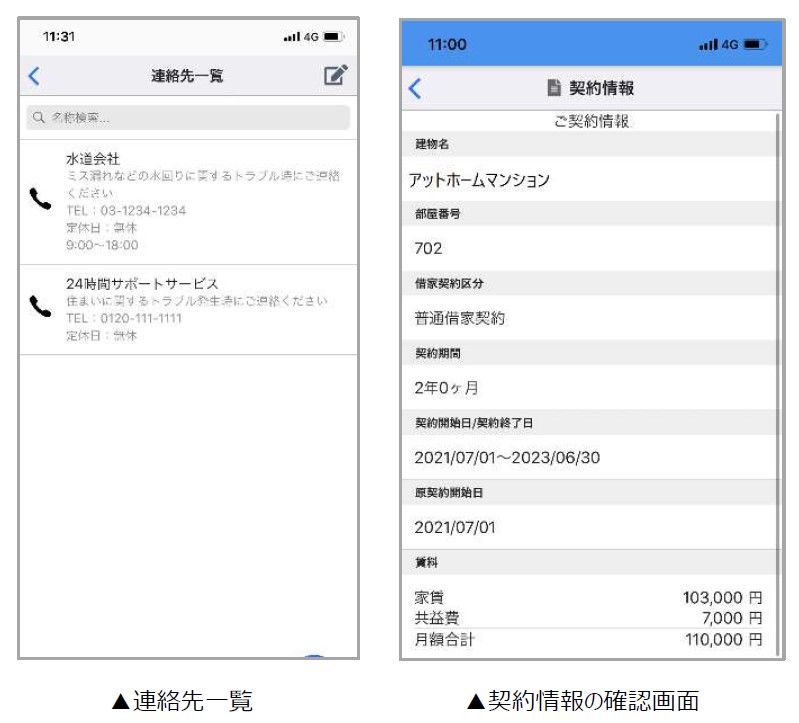Tap the 11:31 clock
799x723 pixels.
point(59,37)
